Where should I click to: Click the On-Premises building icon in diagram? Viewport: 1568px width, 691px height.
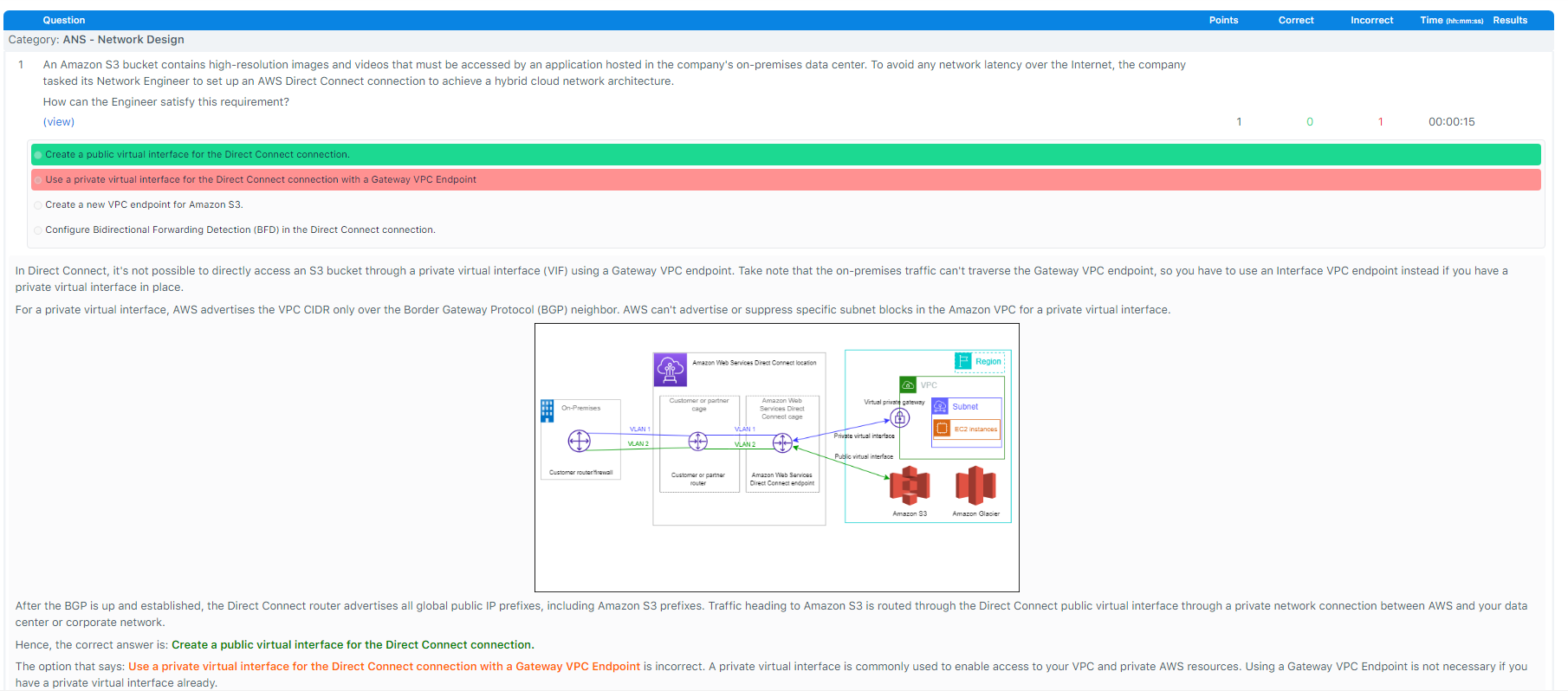click(548, 410)
